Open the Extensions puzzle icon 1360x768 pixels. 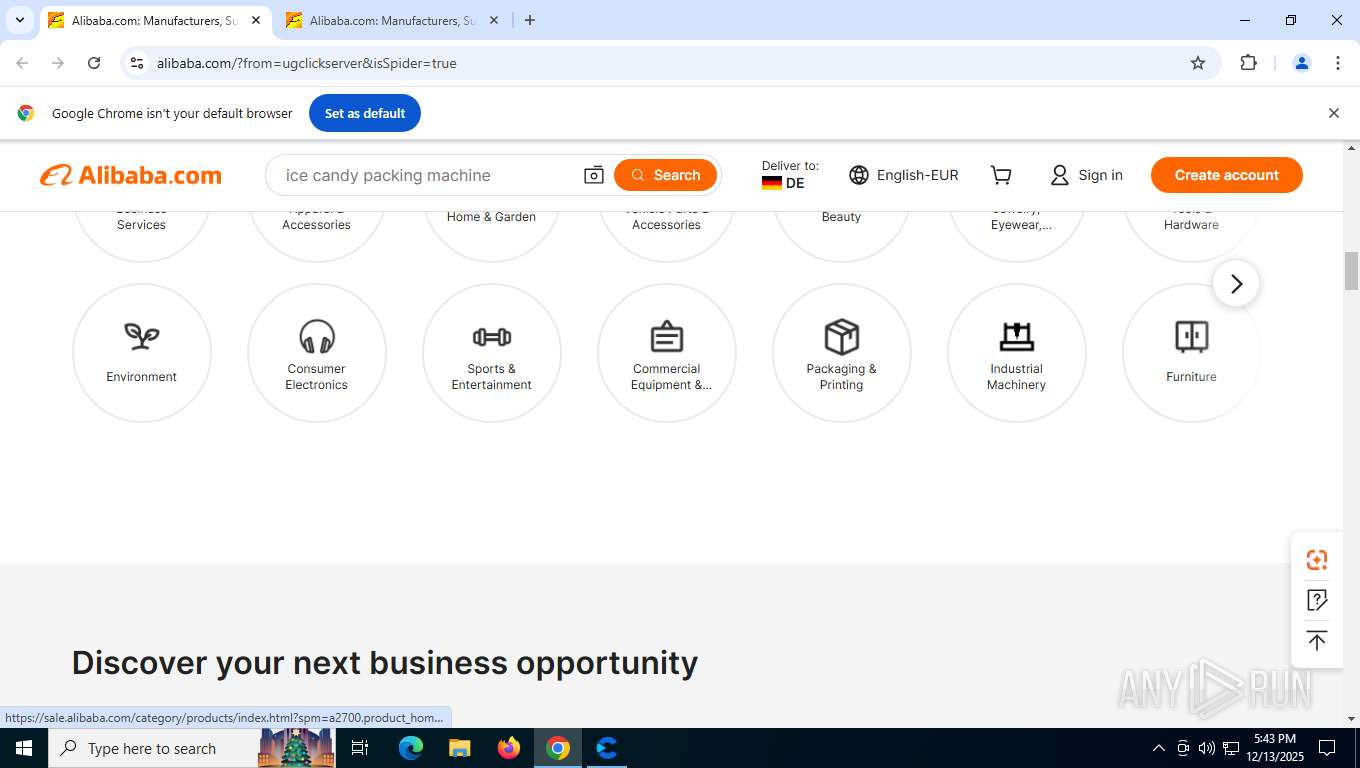1248,63
